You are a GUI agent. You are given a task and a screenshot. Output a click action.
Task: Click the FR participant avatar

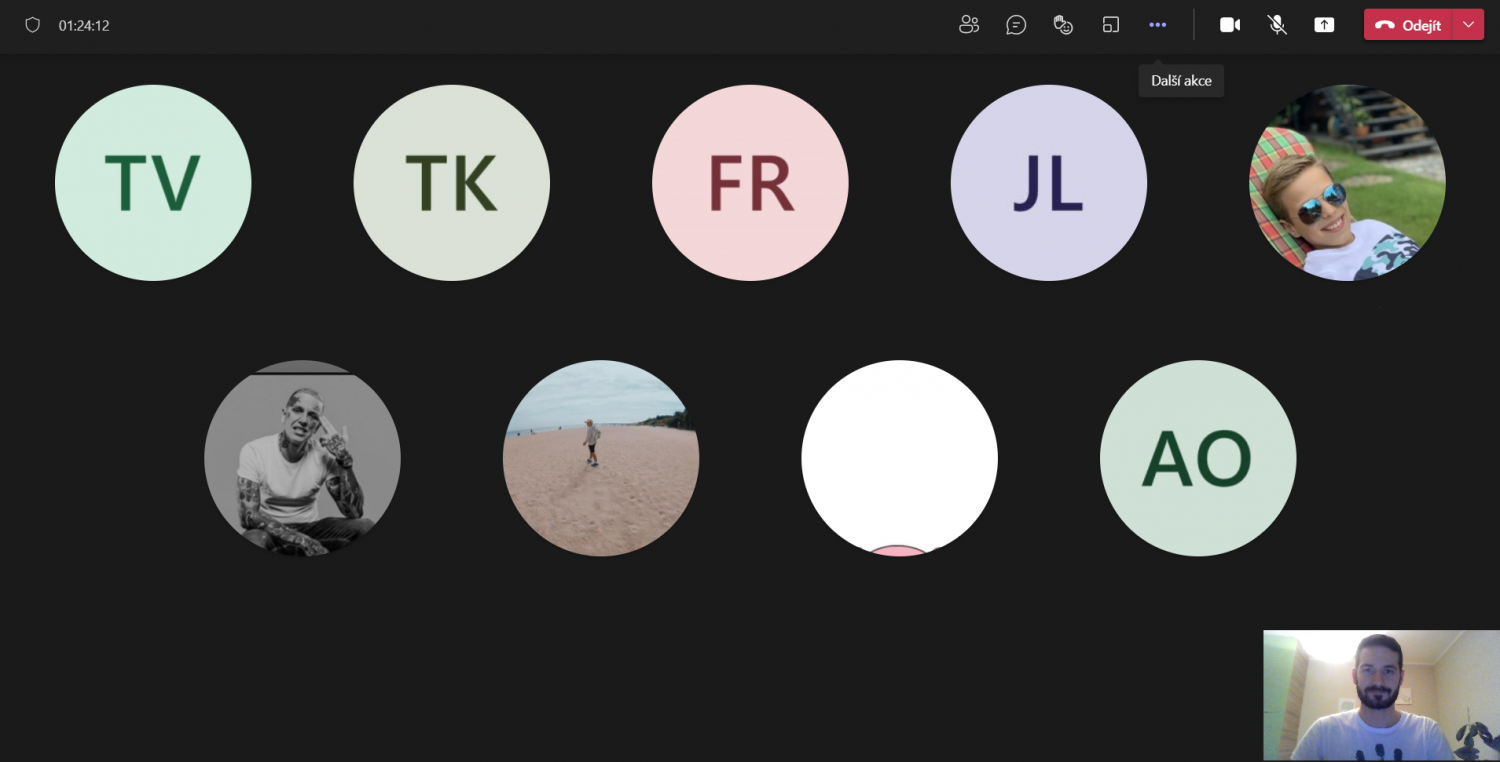[x=750, y=183]
